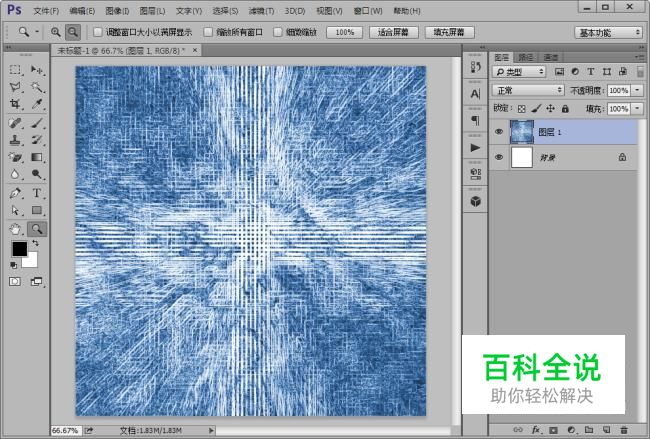Click the Zoom Out magnifier option
Screen dimensions: 650x439
(73, 32)
